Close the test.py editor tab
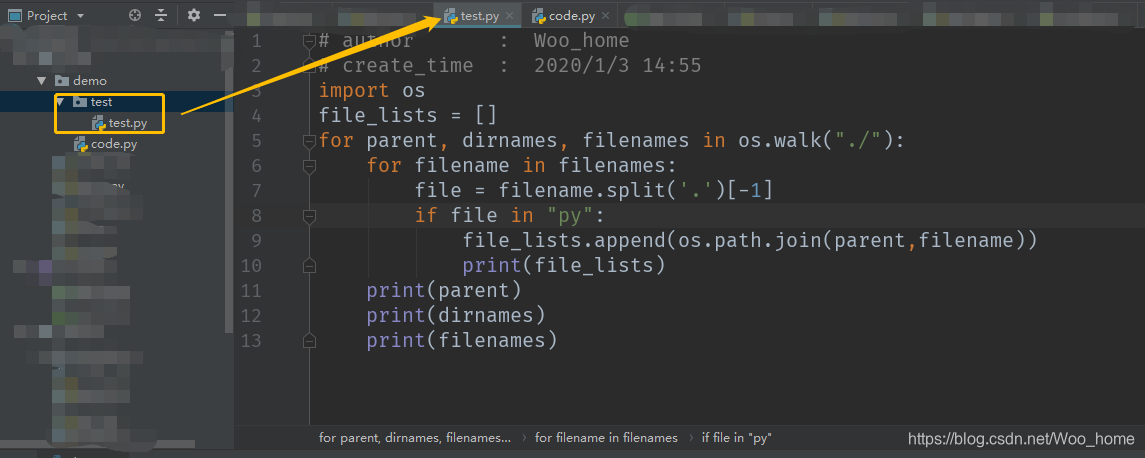Viewport: 1145px width, 458px height. tap(510, 15)
